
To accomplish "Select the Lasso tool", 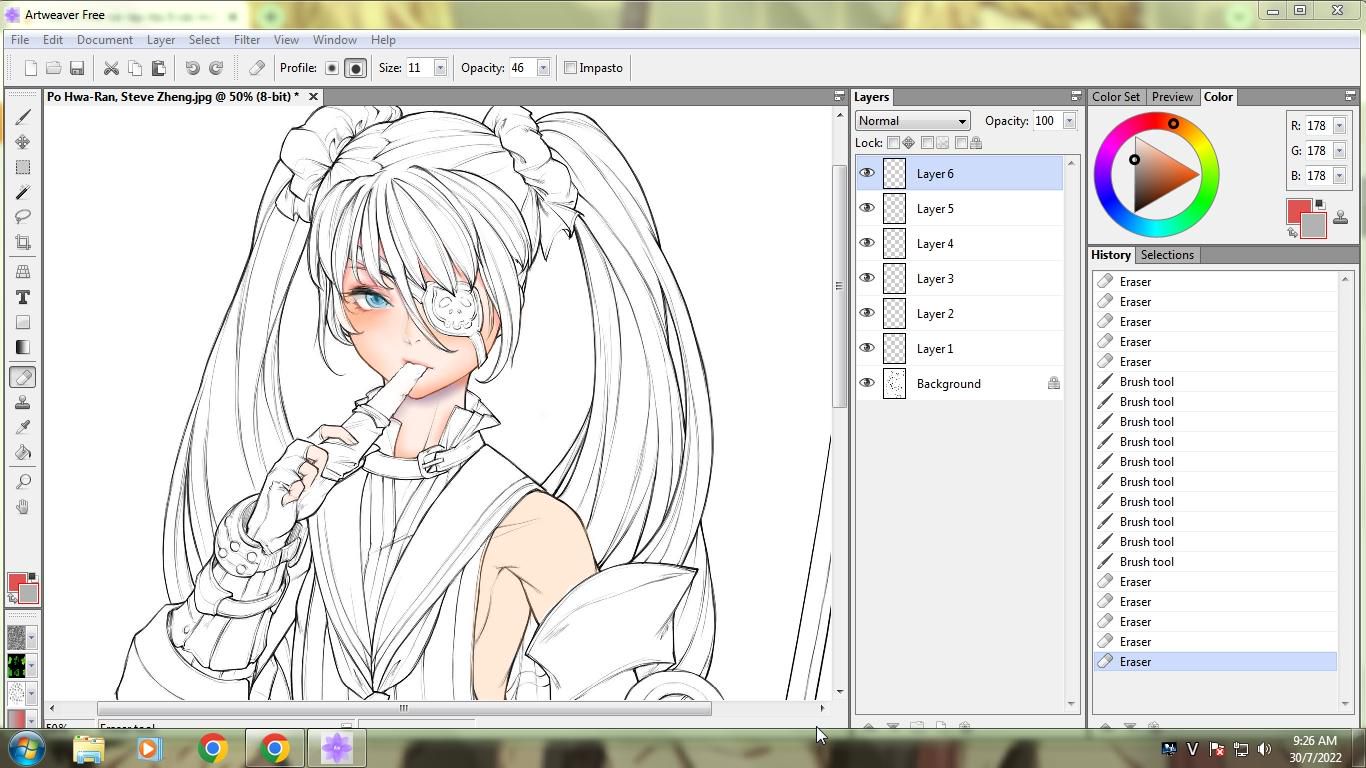I will 23,217.
